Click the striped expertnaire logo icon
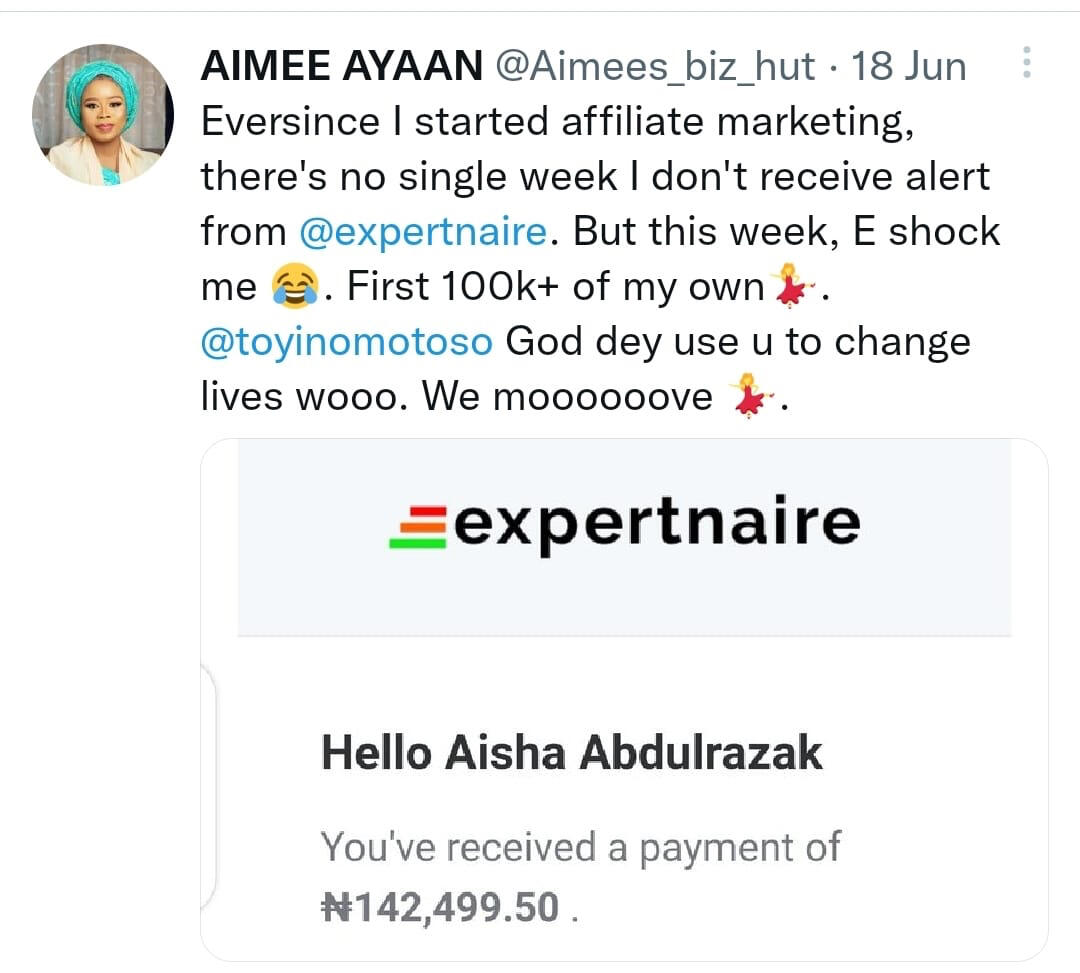 point(416,527)
